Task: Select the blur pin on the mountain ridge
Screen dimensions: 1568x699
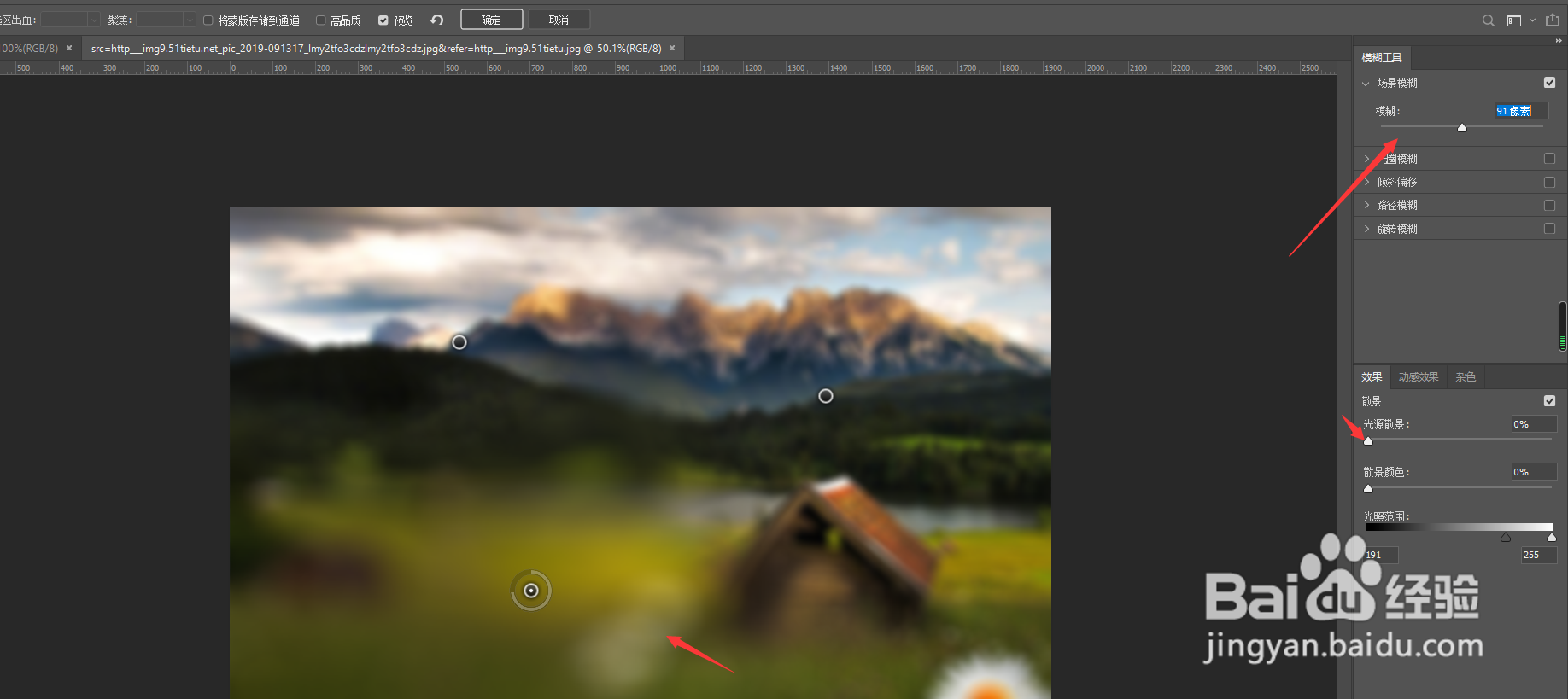Action: click(x=459, y=342)
